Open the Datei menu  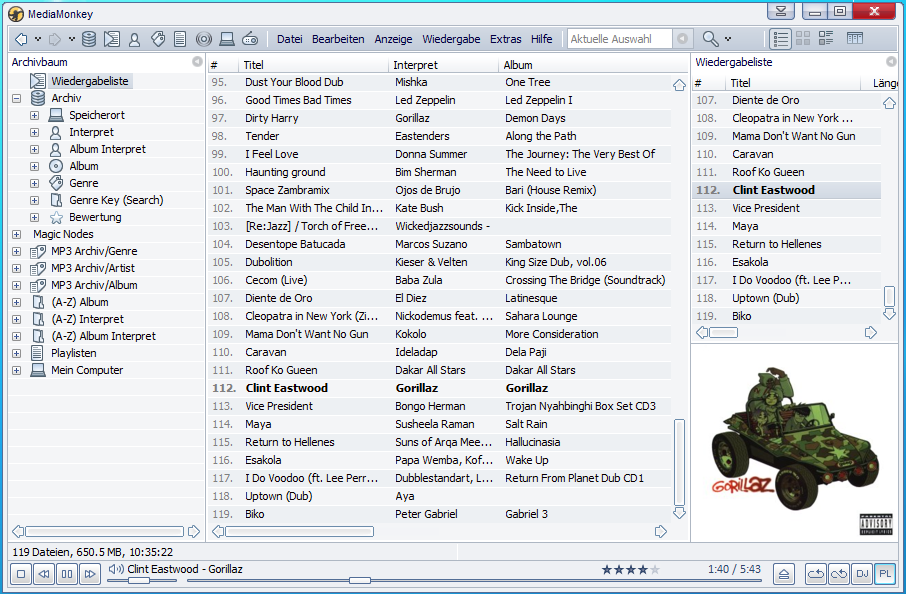point(289,39)
